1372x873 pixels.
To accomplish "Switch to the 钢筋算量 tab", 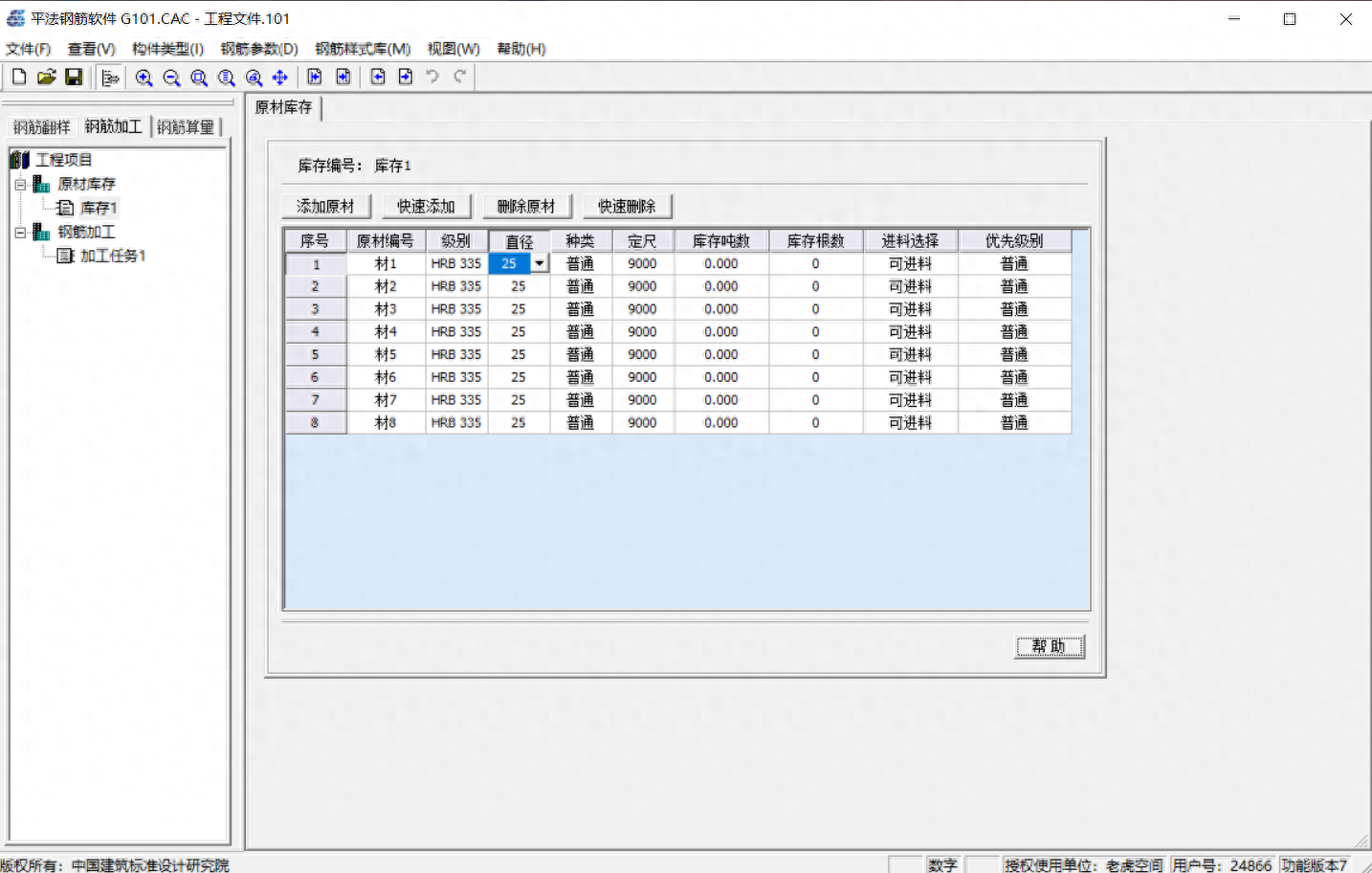I will tap(186, 126).
